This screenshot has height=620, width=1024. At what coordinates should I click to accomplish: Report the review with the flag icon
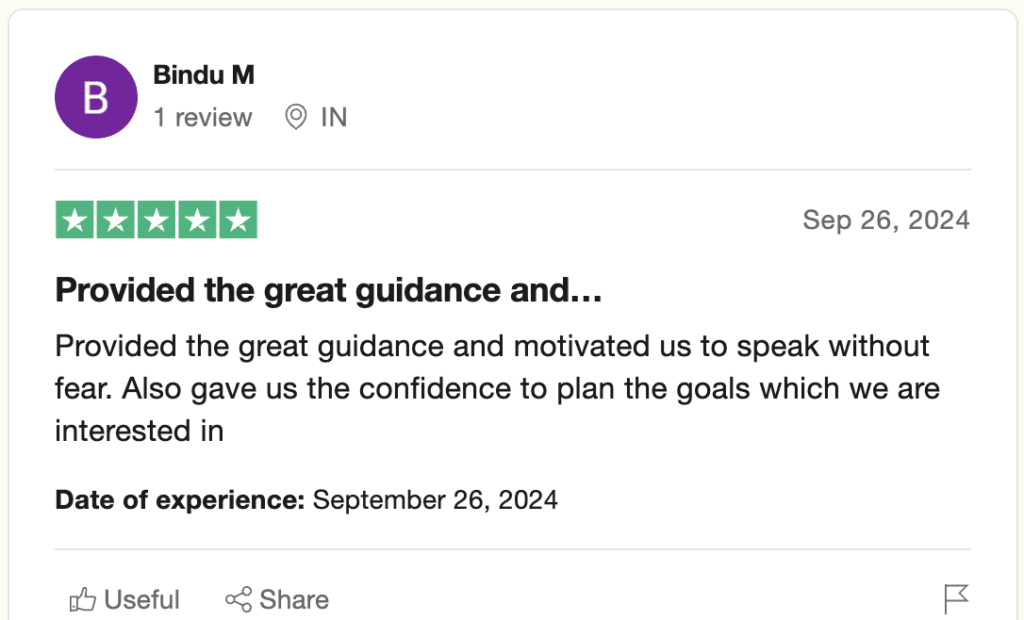pyautogui.click(x=956, y=599)
